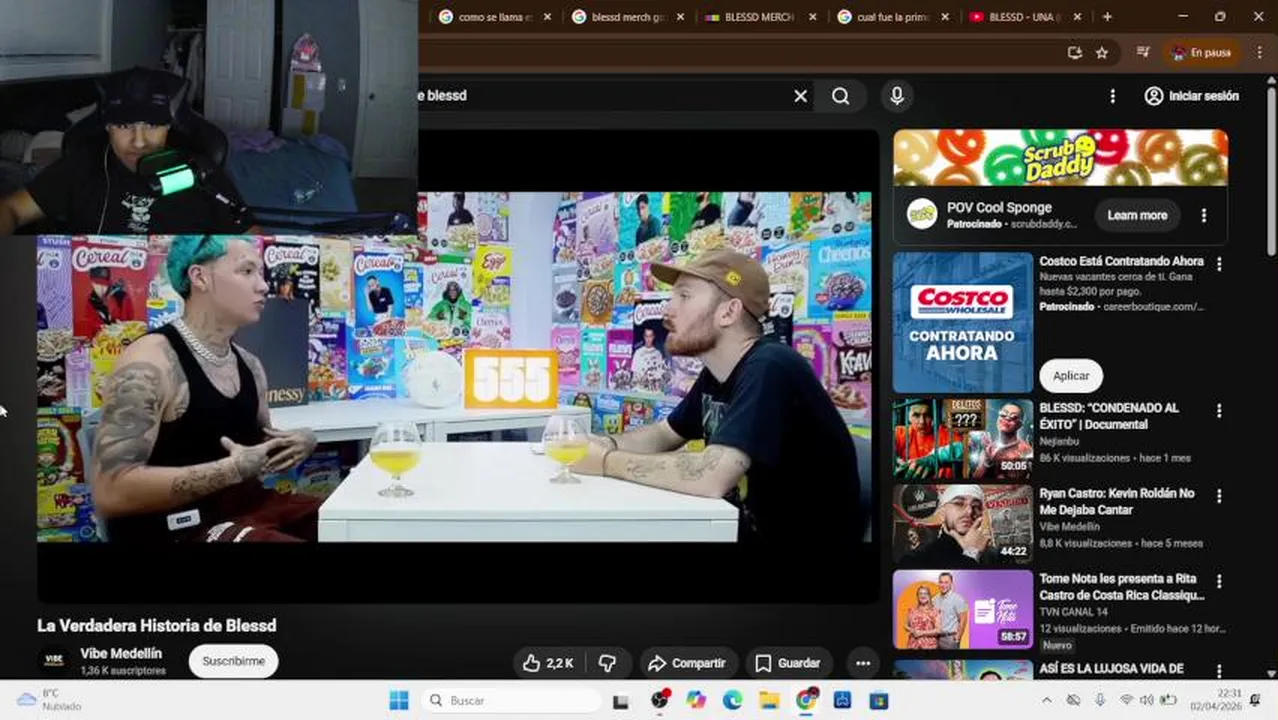The image size is (1278, 720).
Task: Save the video with Guardar
Action: click(788, 663)
